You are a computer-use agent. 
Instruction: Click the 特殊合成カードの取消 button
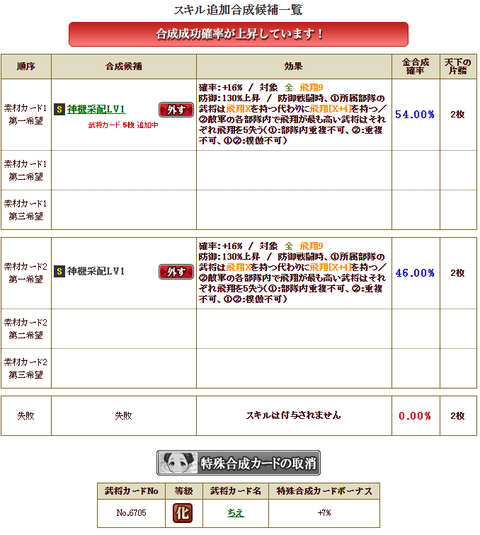pos(238,463)
